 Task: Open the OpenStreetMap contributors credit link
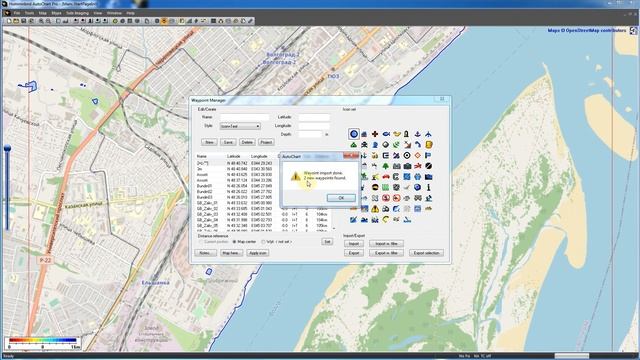pos(586,31)
